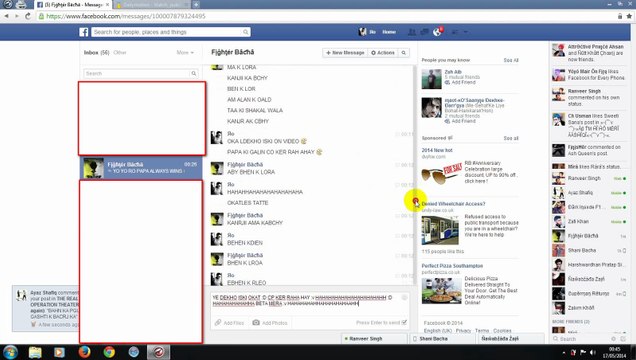Switch to Other messages tab
Screen dimensions: 636x360
tap(120, 53)
